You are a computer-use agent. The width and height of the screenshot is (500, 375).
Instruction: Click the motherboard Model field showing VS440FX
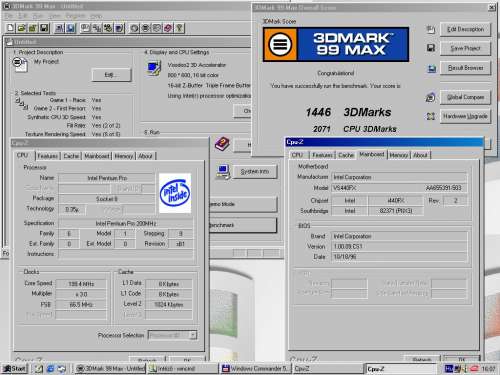click(399, 188)
